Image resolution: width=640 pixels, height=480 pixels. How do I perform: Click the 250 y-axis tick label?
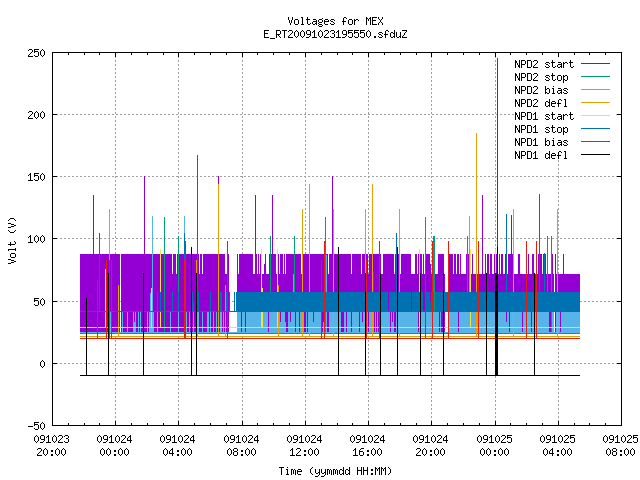coord(36,53)
